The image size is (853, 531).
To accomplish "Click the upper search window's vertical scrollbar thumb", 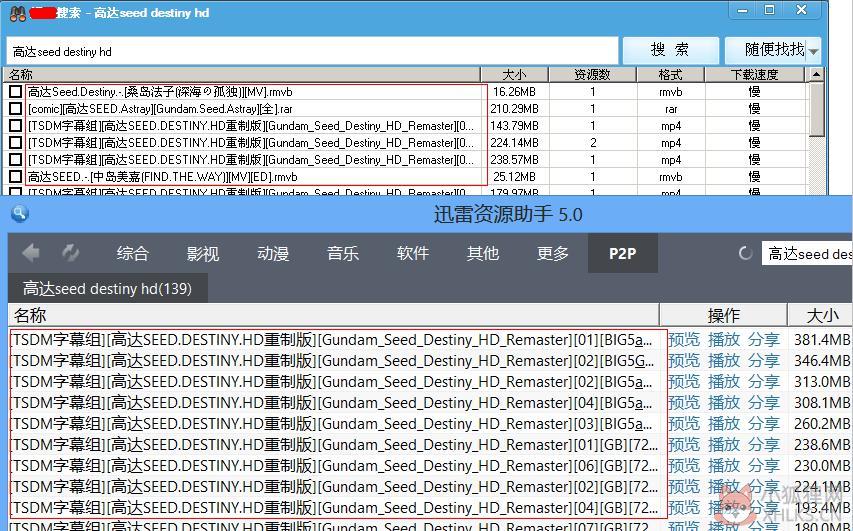I will [817, 110].
